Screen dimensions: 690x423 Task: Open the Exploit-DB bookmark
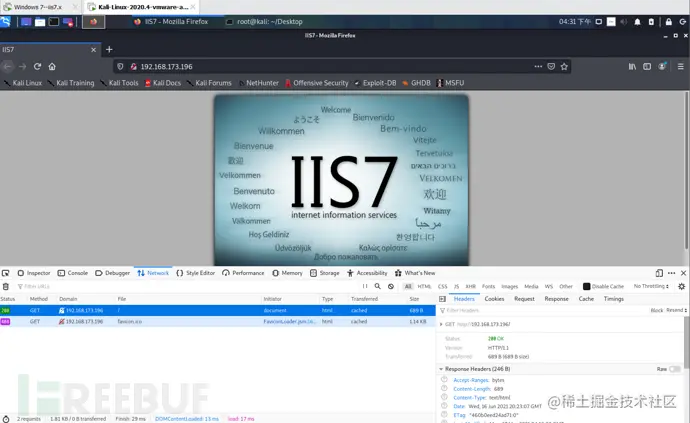(375, 83)
